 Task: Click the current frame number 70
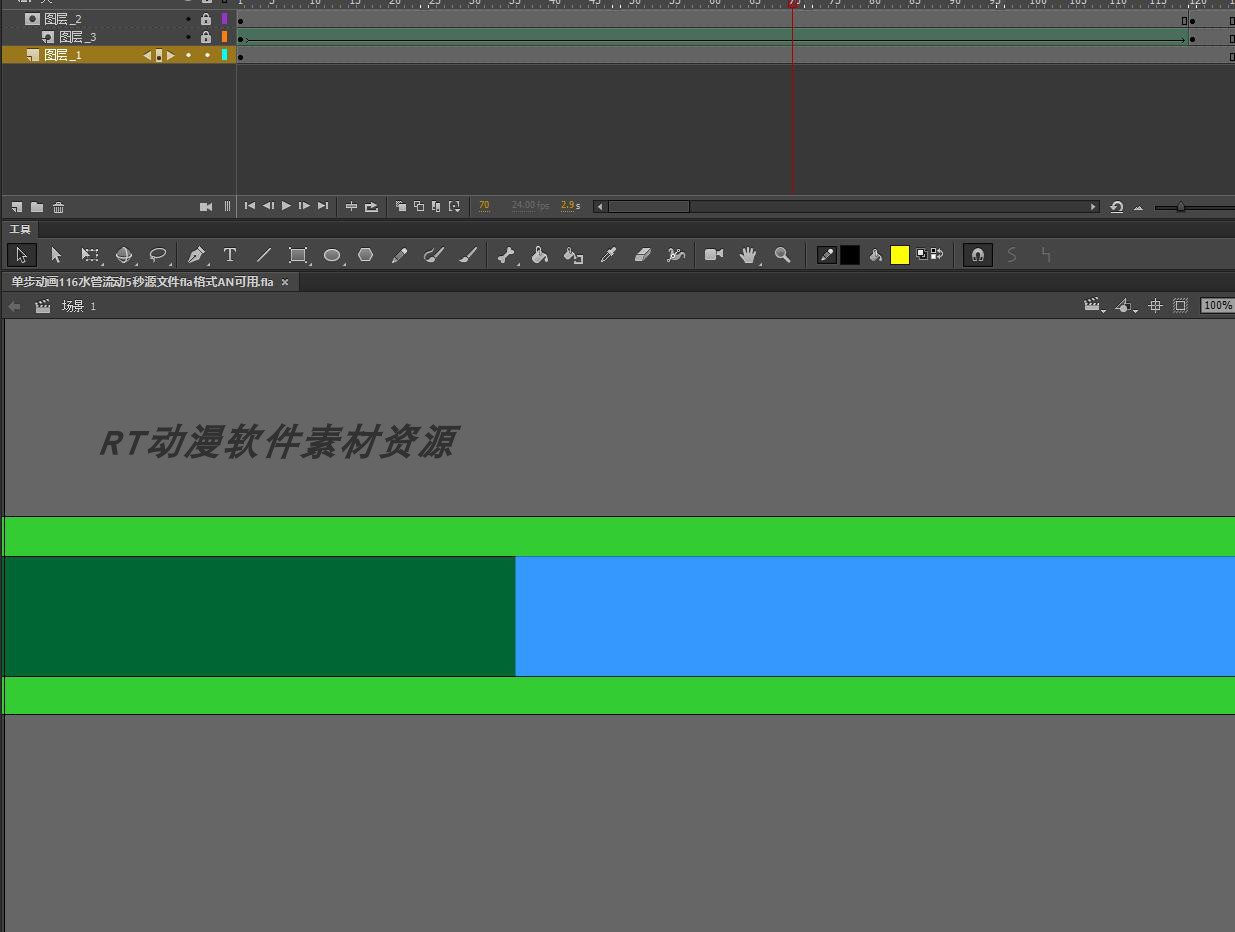(484, 205)
